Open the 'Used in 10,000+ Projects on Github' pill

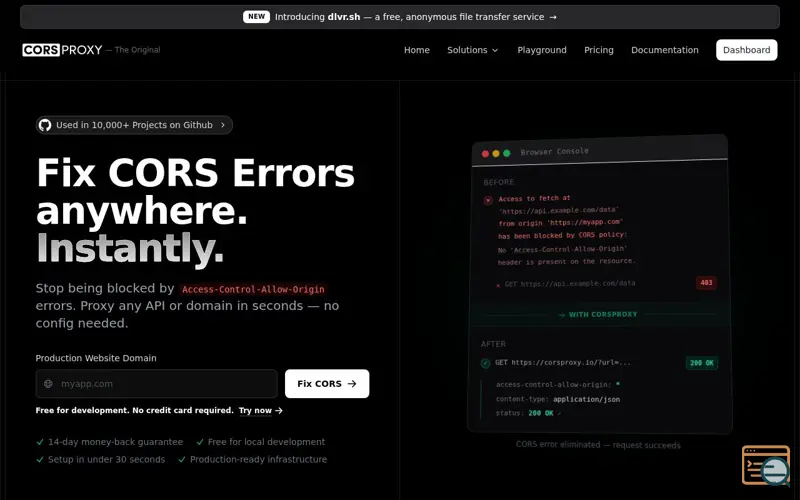coord(134,125)
